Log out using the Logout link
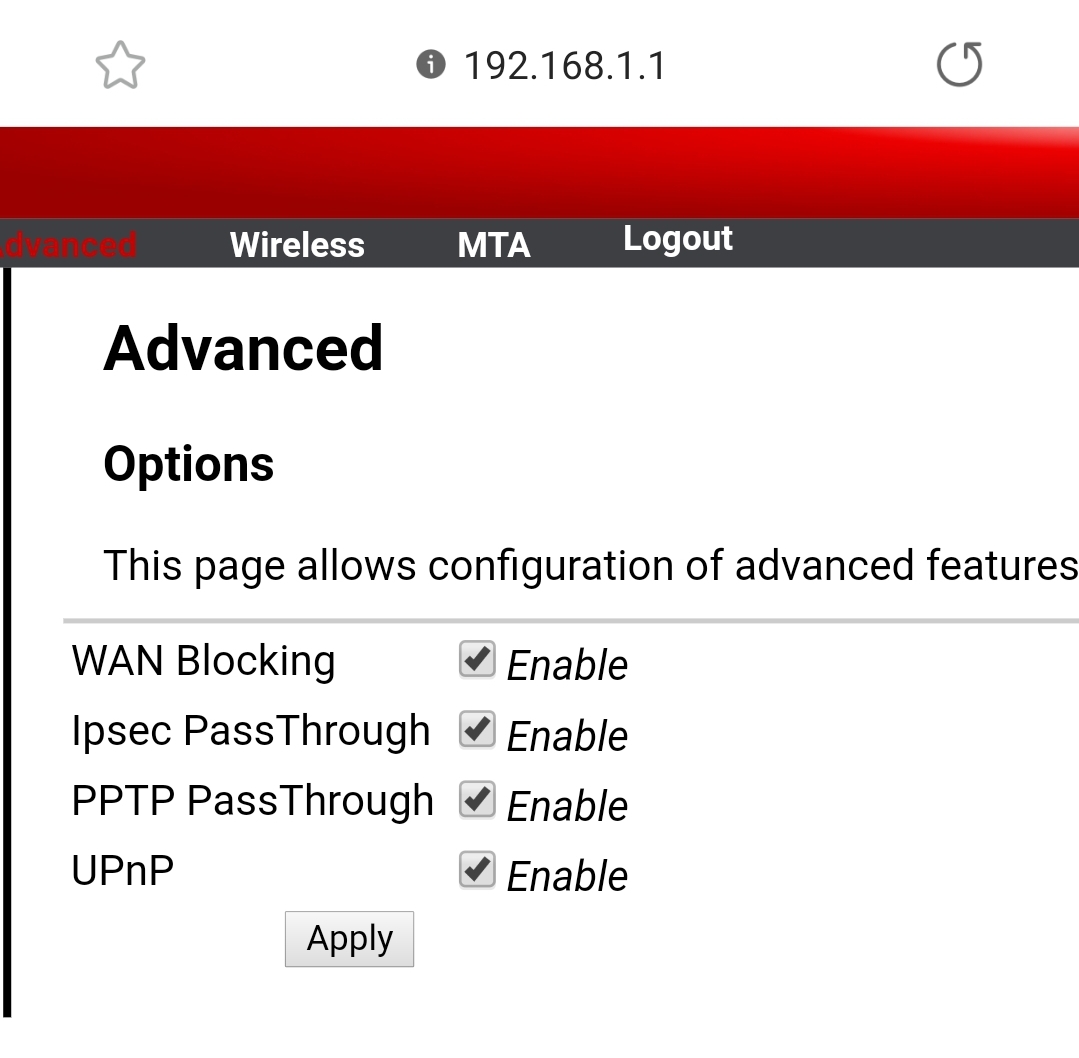This screenshot has height=1058, width=1079. [678, 239]
